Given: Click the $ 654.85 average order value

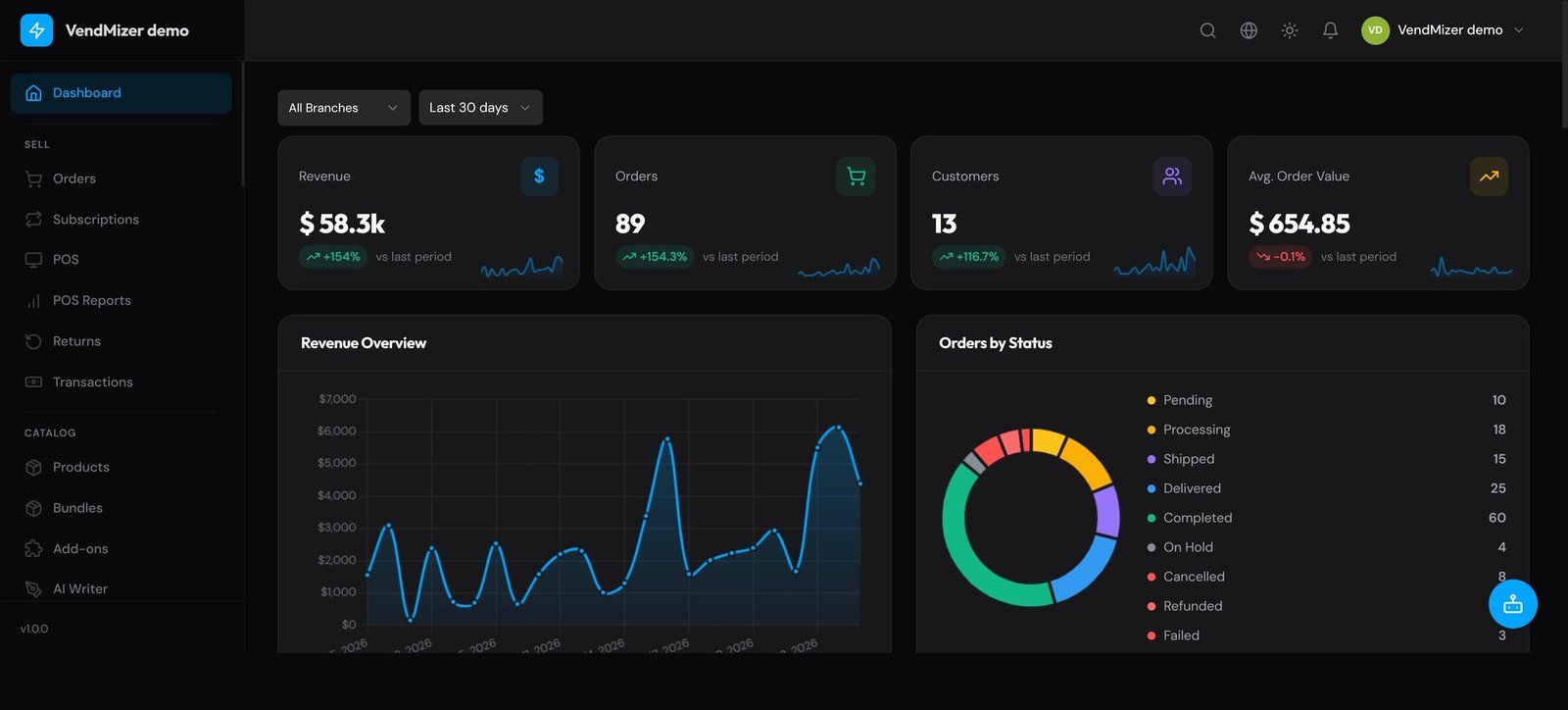Looking at the screenshot, I should [x=1299, y=225].
